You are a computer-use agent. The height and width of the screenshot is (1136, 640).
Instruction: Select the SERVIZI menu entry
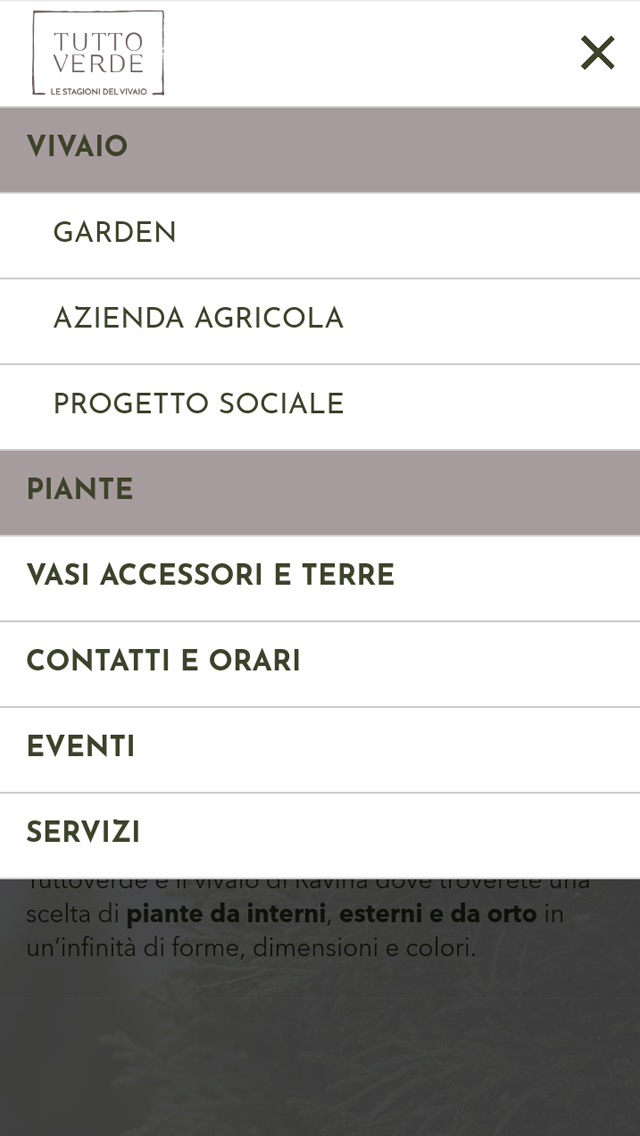[320, 835]
